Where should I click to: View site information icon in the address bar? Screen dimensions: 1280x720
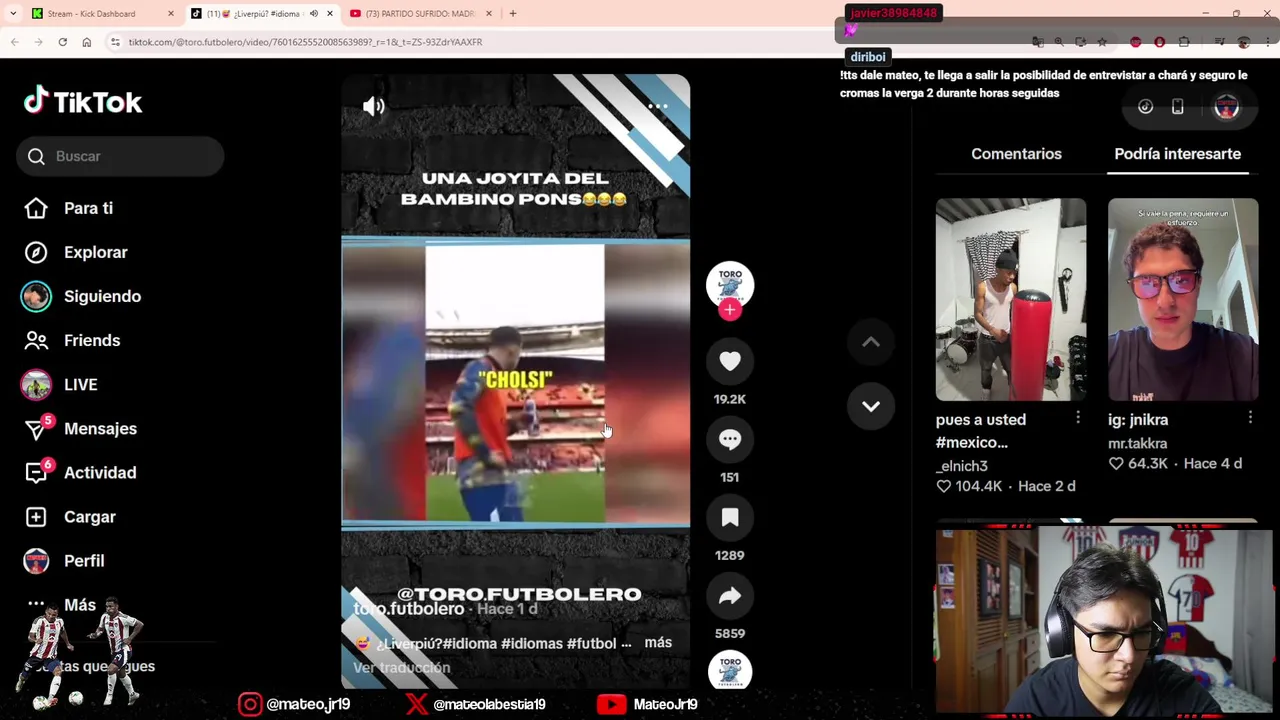(x=115, y=42)
